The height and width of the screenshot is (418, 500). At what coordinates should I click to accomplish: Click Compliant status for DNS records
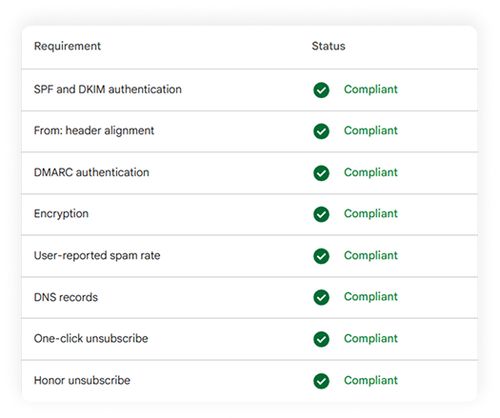(x=371, y=297)
